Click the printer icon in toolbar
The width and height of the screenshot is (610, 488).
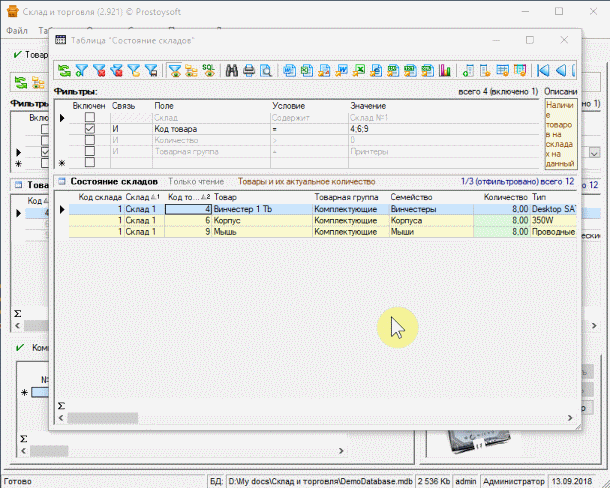(x=249, y=70)
